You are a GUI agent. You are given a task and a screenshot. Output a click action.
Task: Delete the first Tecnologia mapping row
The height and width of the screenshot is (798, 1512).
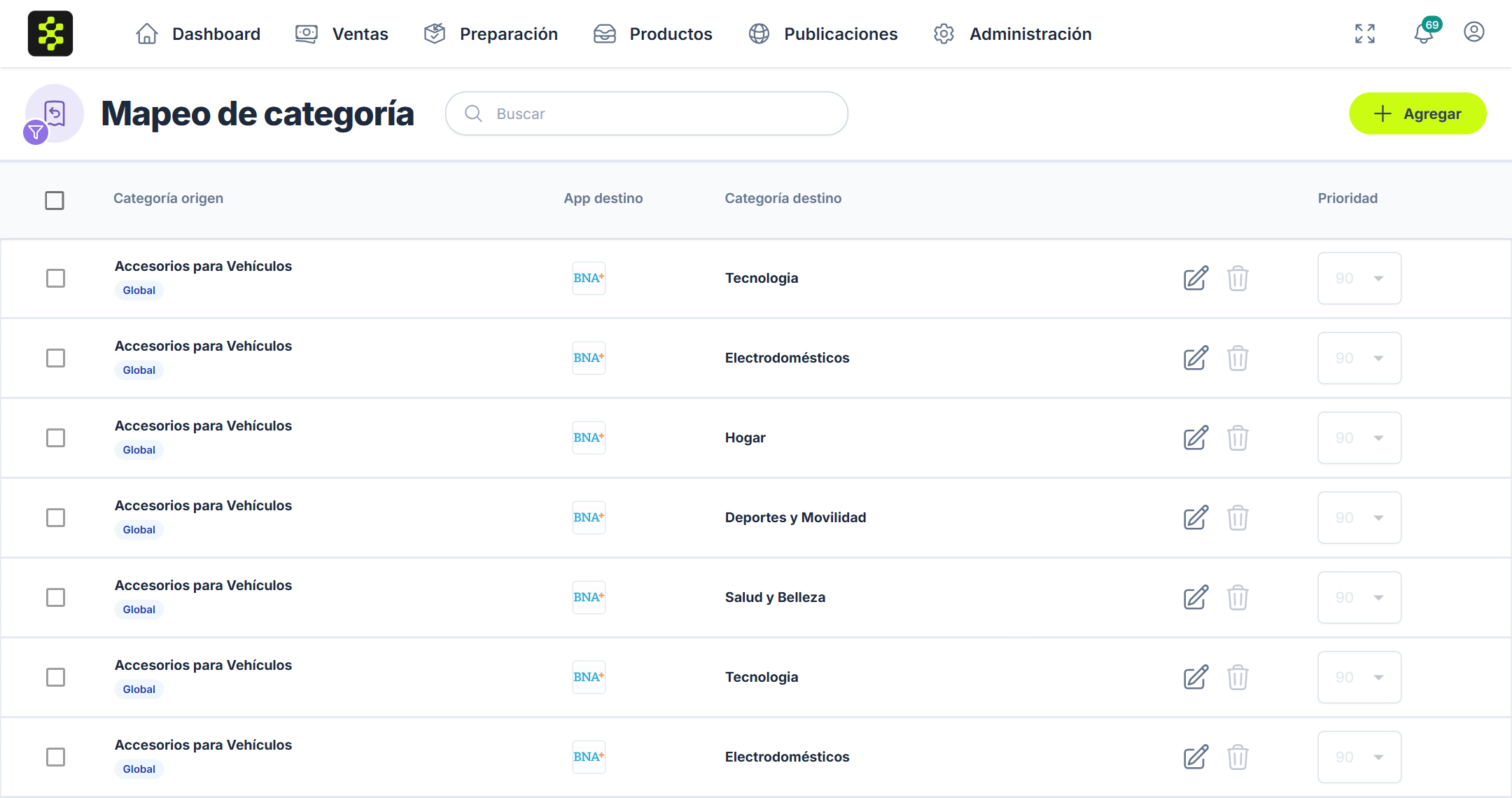click(1238, 278)
